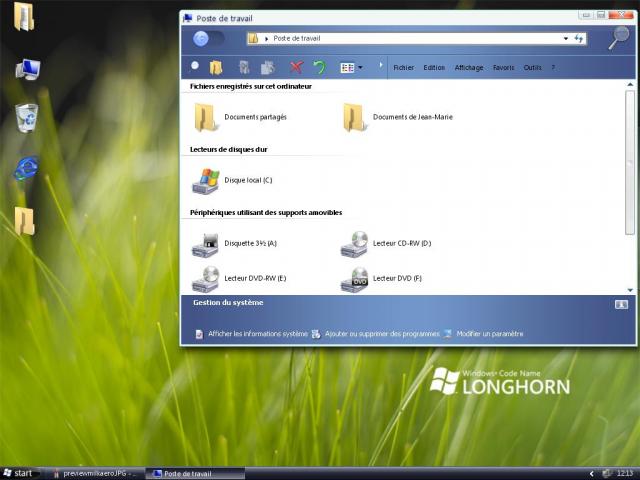This screenshot has height=480, width=640.
Task: Click Périphériques utilisant des supports amovibles header
Action: point(266,213)
